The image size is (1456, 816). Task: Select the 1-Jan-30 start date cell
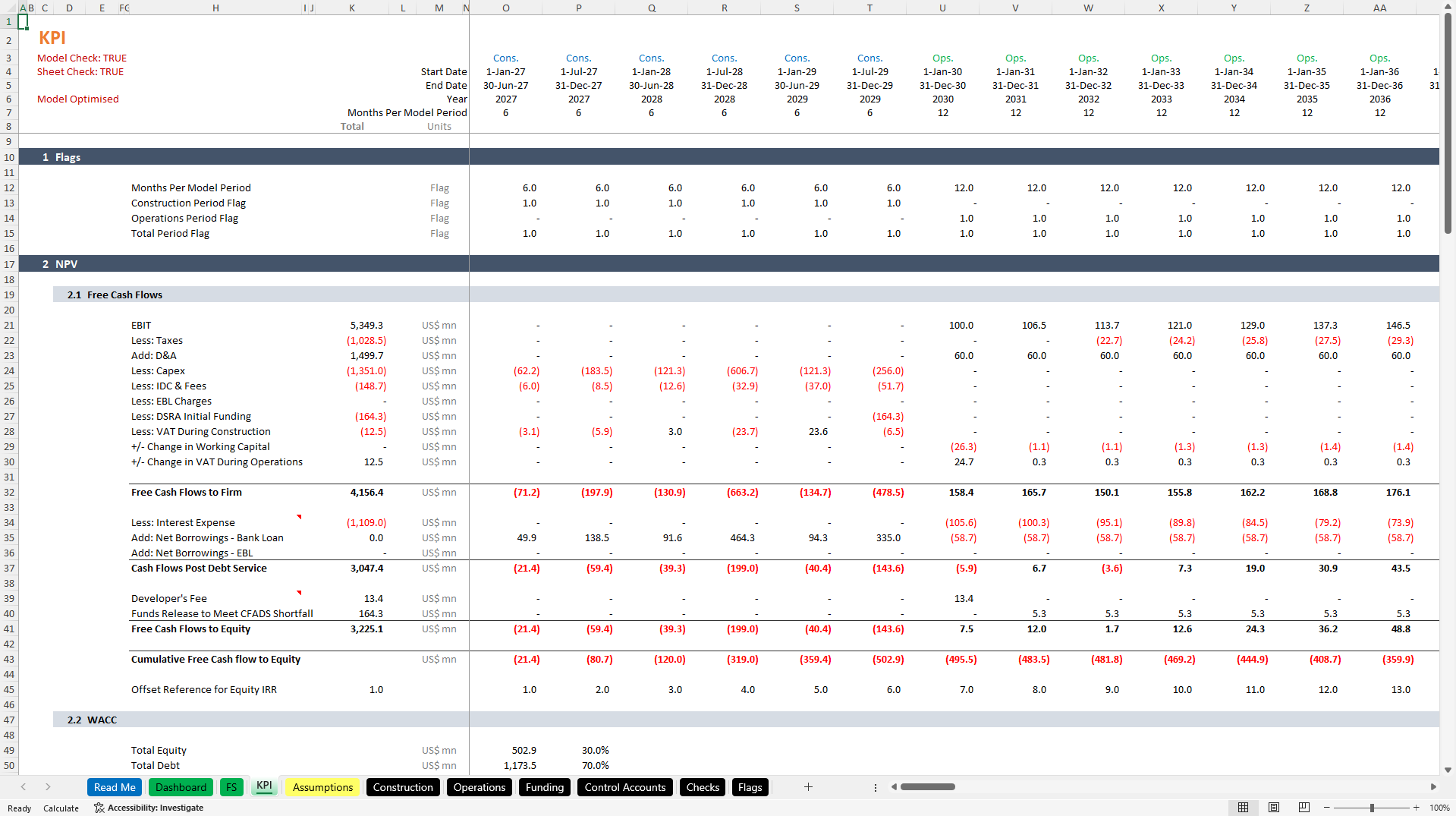(942, 71)
